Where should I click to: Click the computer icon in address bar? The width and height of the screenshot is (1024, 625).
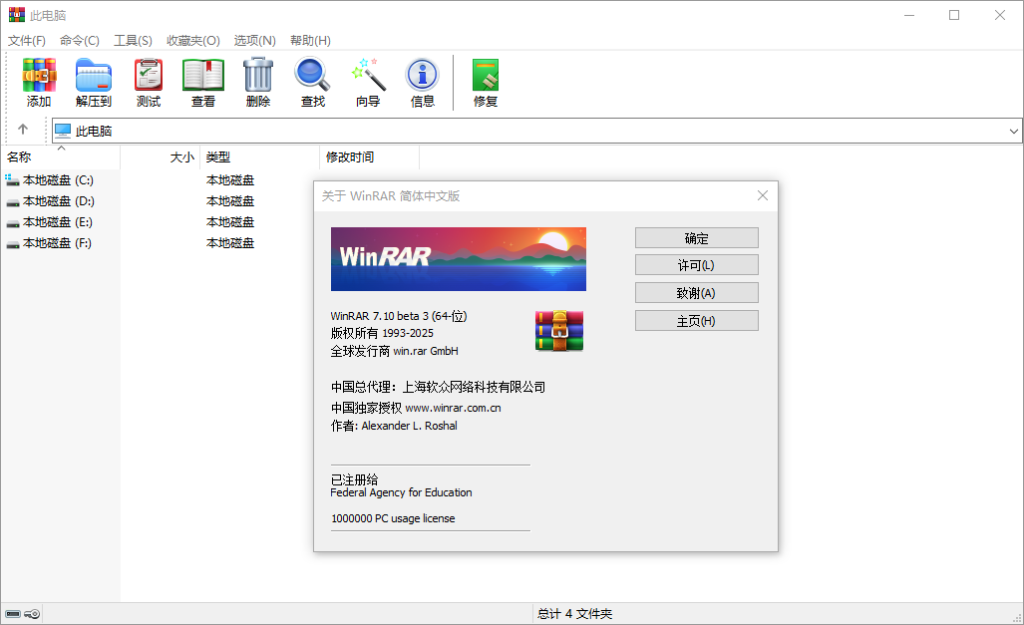tap(63, 131)
